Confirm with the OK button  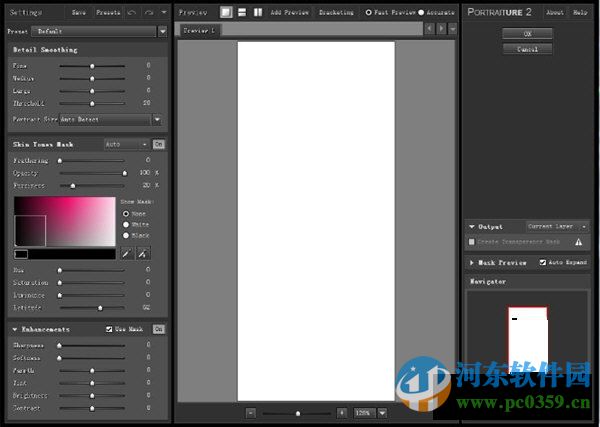point(527,34)
